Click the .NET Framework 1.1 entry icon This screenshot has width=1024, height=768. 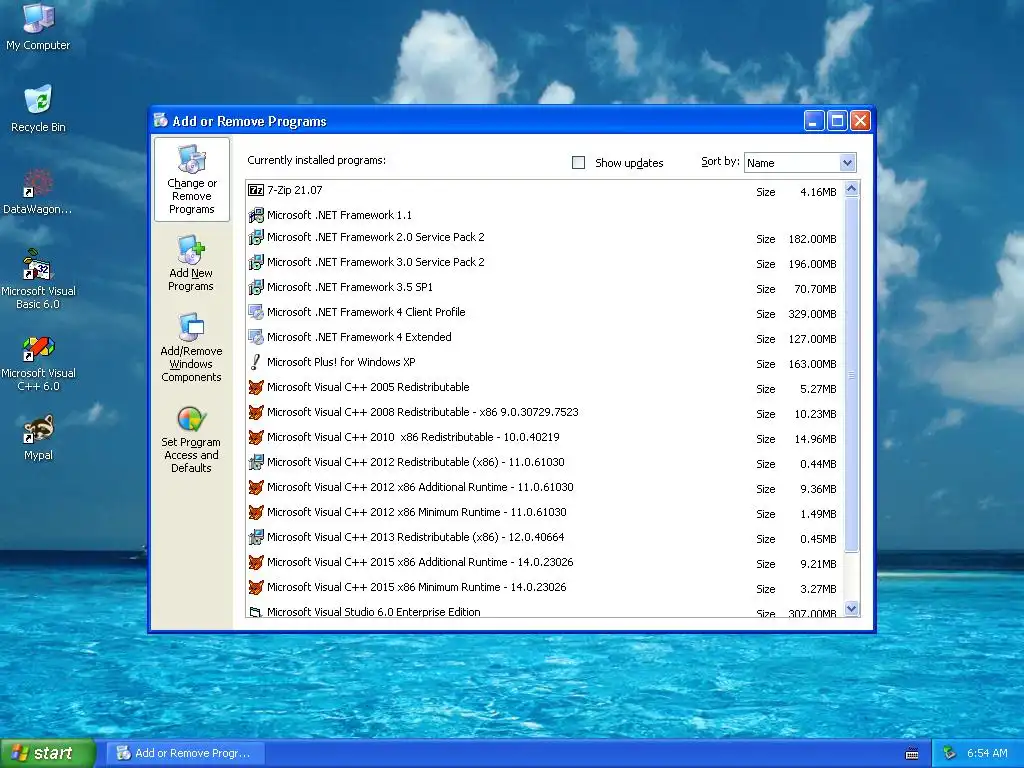point(256,214)
